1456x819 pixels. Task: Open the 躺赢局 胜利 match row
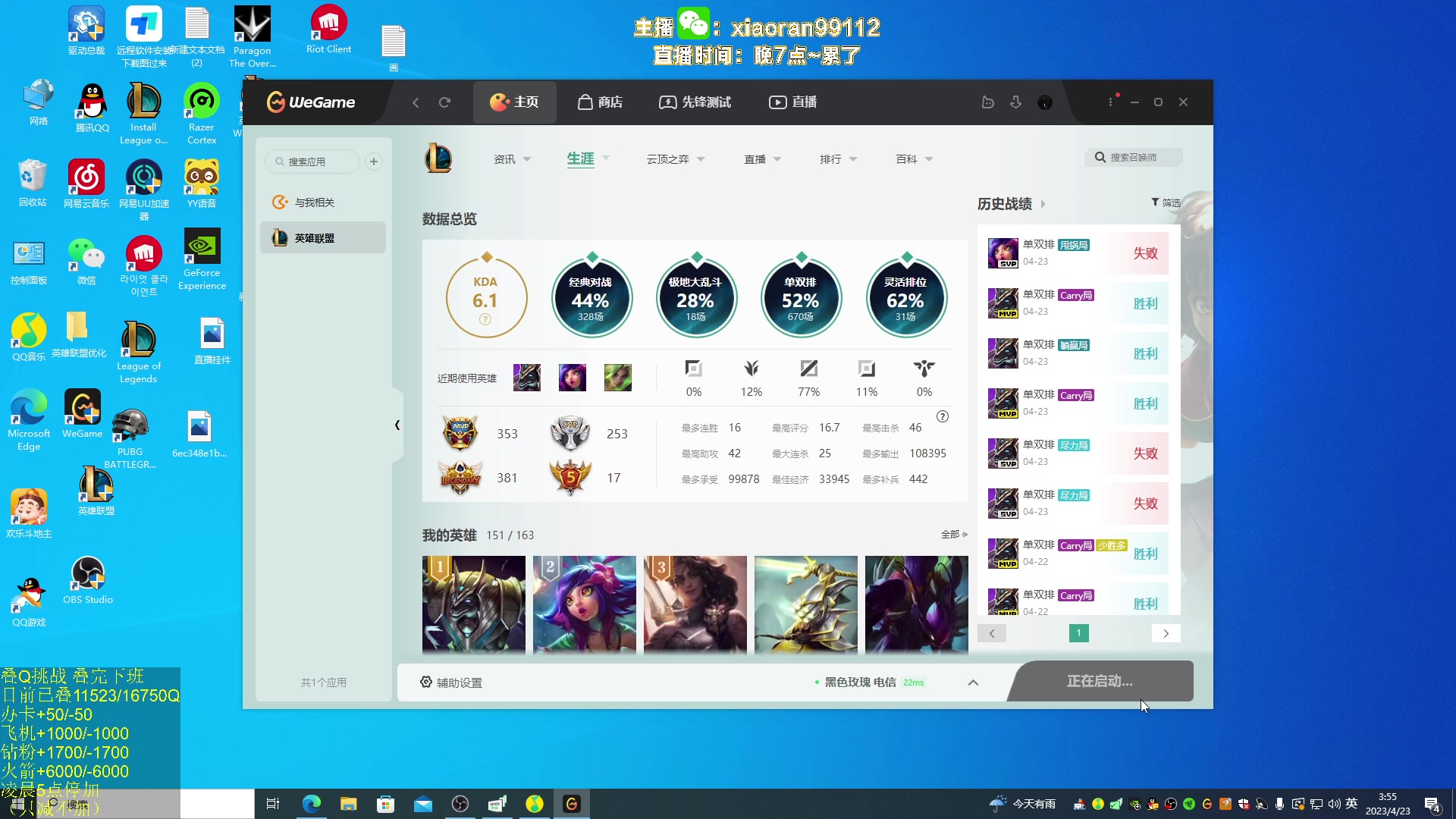pos(1078,353)
